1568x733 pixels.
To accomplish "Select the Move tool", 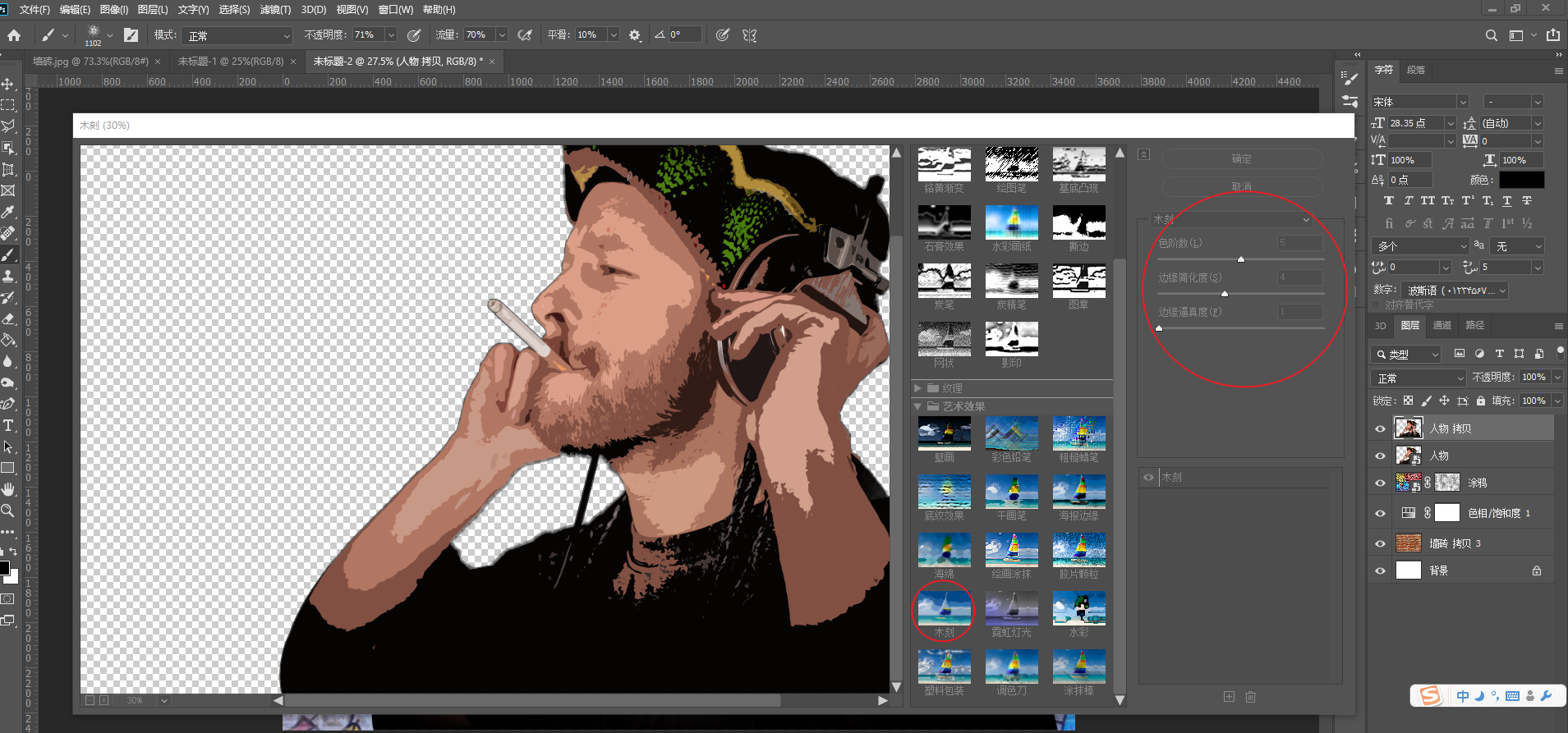I will pyautogui.click(x=8, y=85).
